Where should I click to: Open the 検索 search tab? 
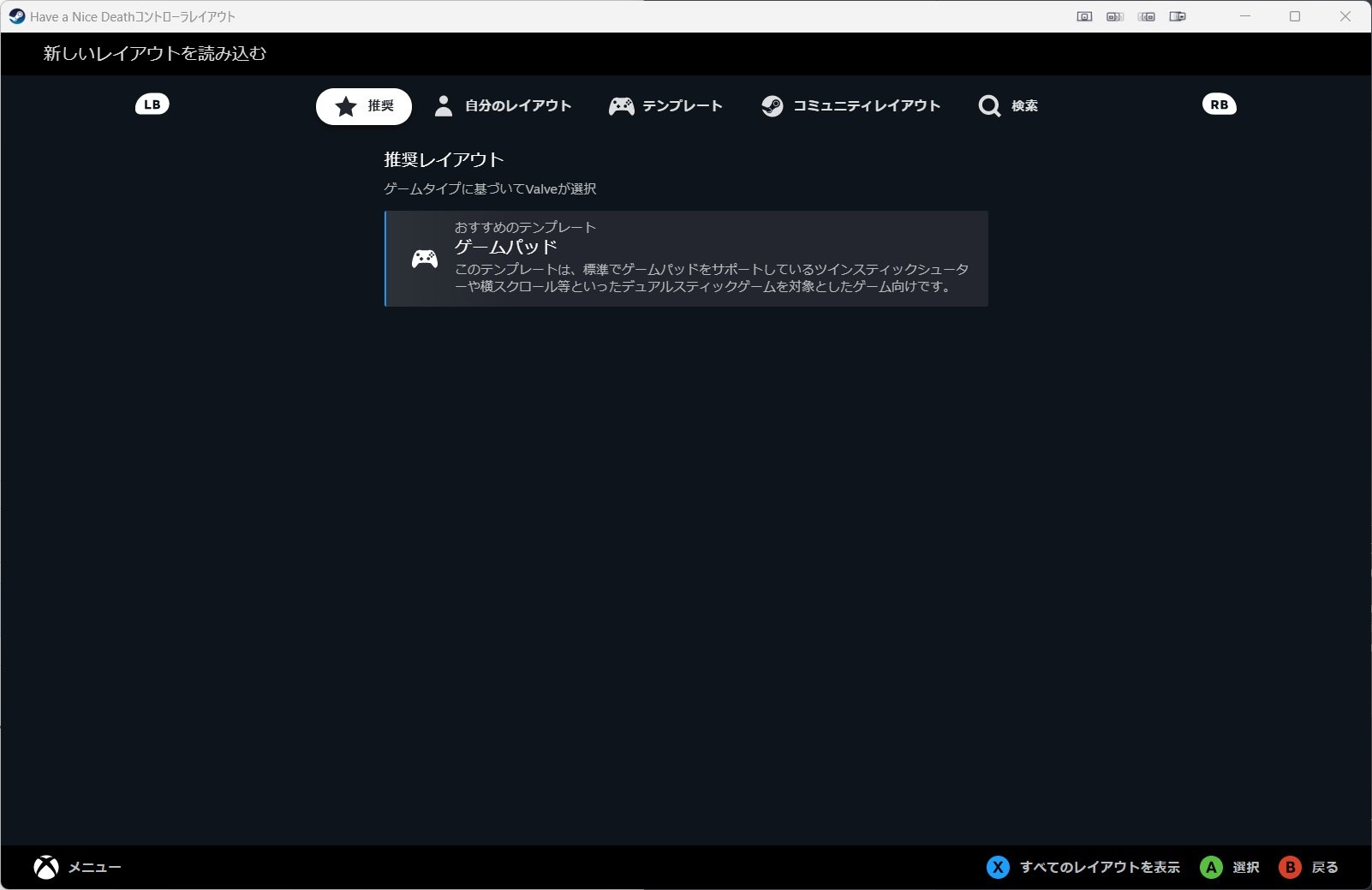(x=1008, y=106)
